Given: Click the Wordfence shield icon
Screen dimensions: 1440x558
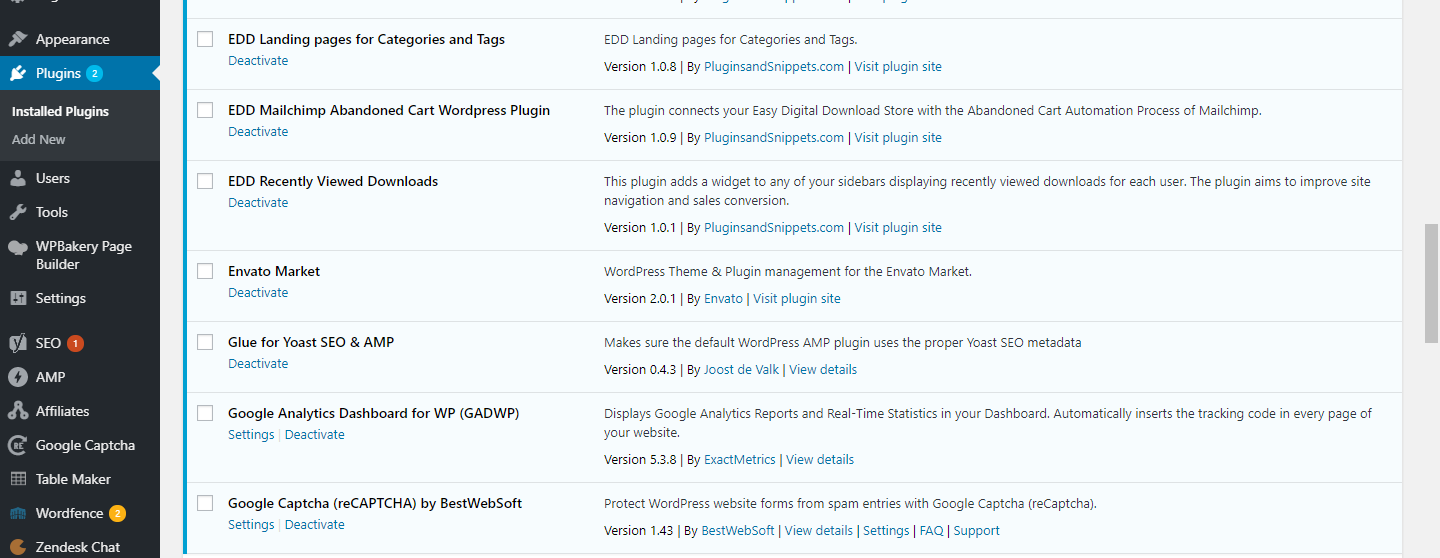Looking at the screenshot, I should [x=17, y=513].
